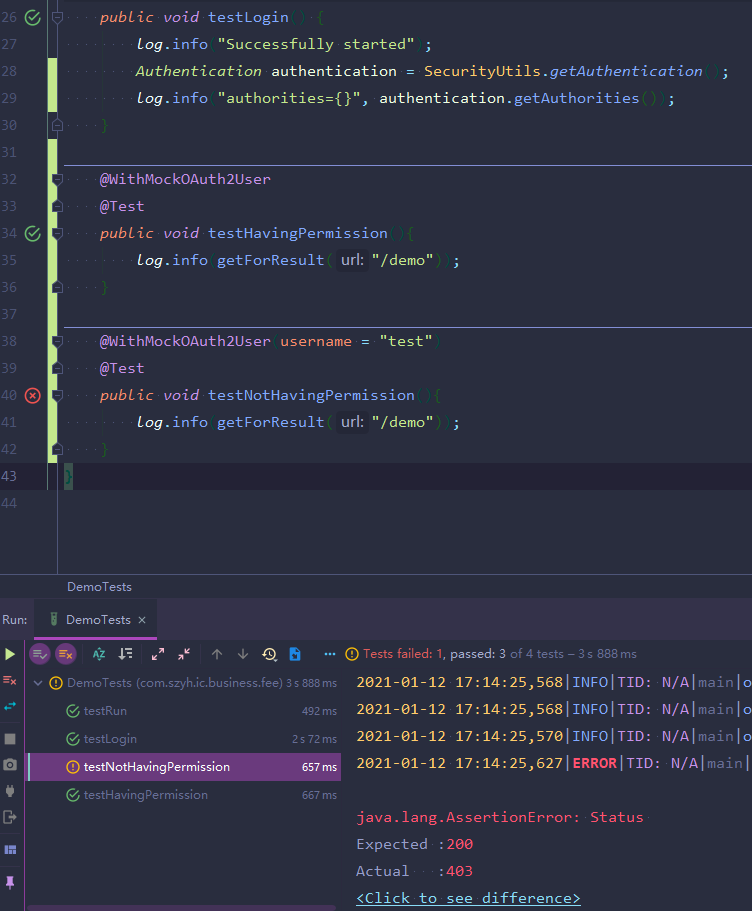Click line number 44 in gutter
Viewport: 752px width, 911px height.
[x=9, y=503]
